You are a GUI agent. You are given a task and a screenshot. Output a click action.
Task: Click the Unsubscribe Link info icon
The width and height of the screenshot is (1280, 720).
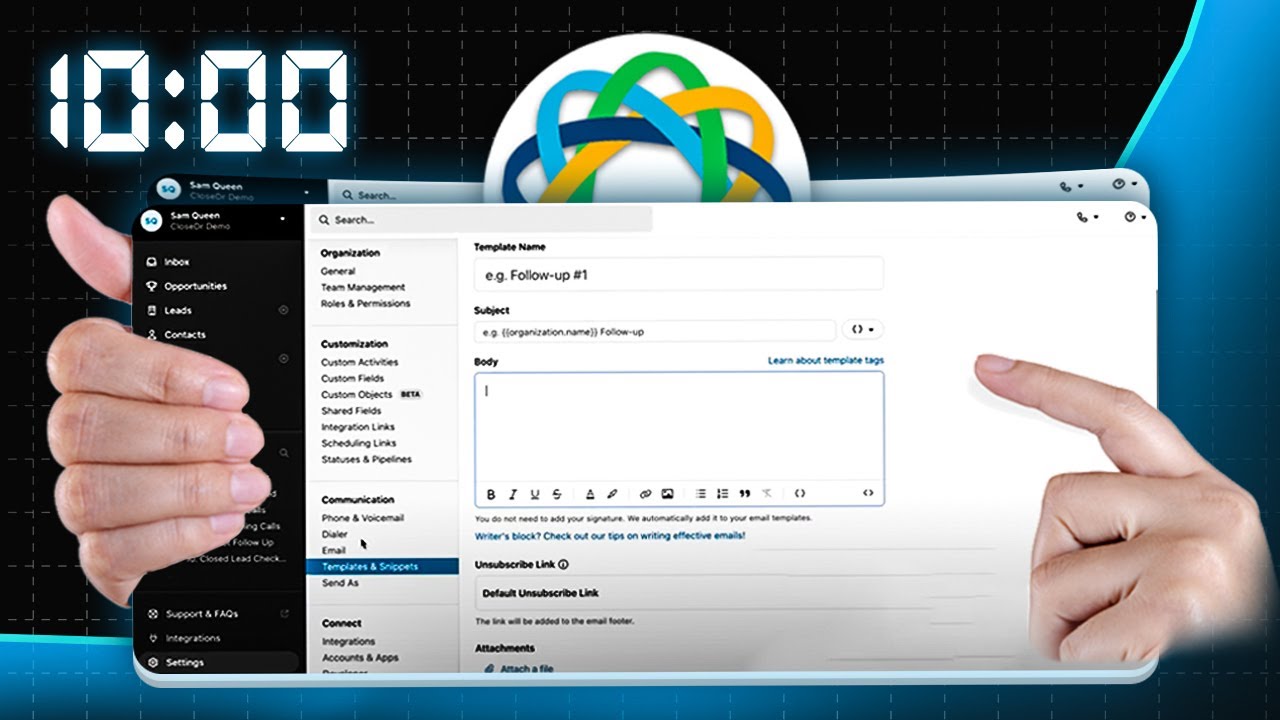pos(564,565)
